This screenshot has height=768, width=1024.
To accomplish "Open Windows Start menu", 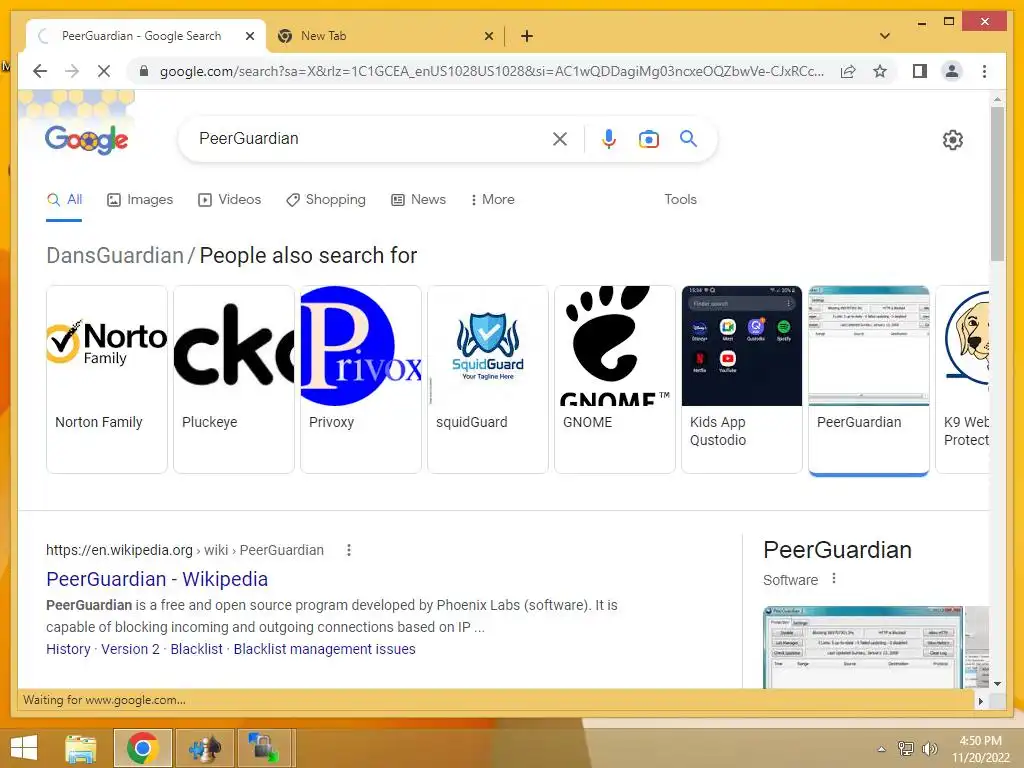I will 24,748.
